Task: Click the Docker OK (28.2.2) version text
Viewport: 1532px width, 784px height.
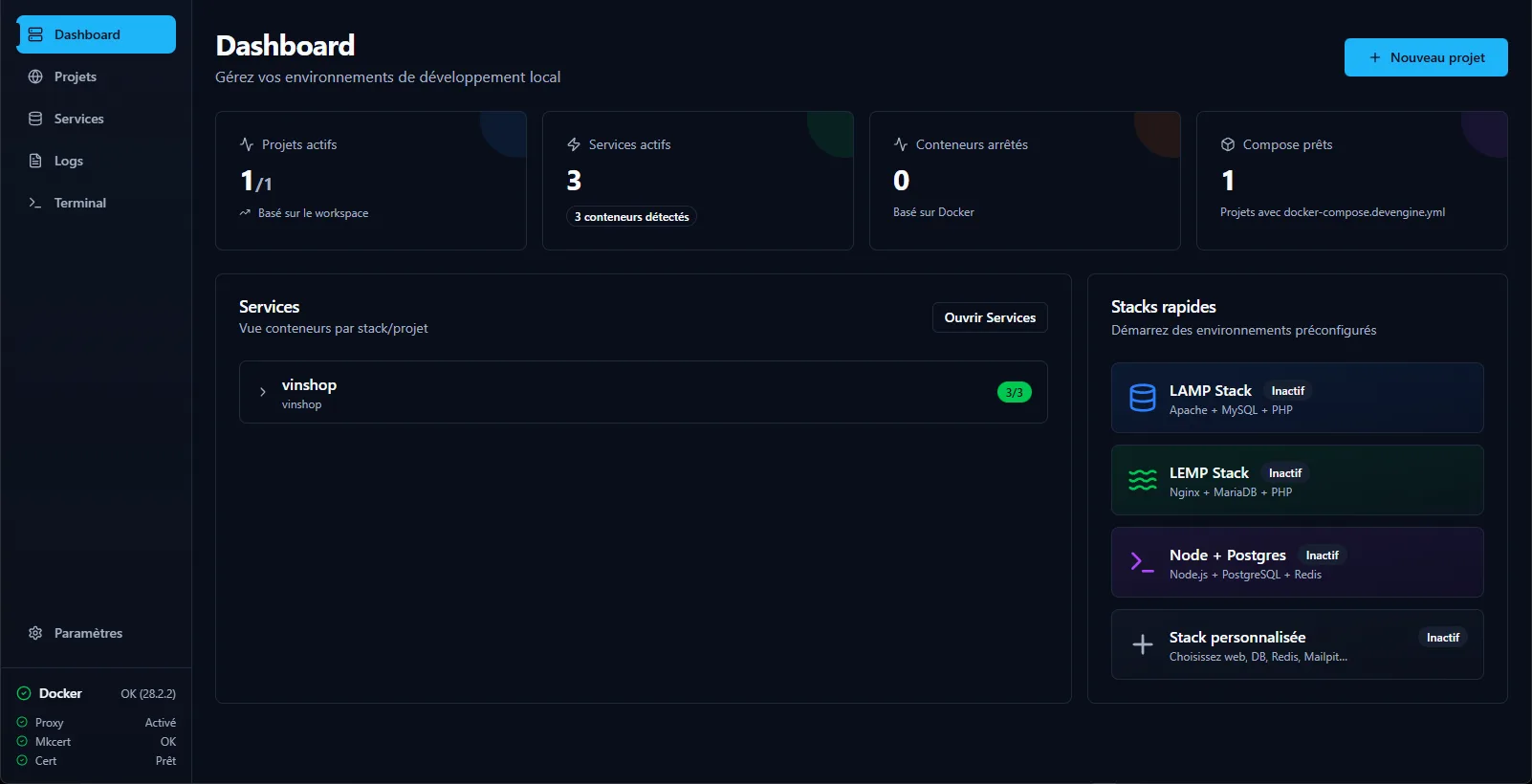Action: point(148,693)
